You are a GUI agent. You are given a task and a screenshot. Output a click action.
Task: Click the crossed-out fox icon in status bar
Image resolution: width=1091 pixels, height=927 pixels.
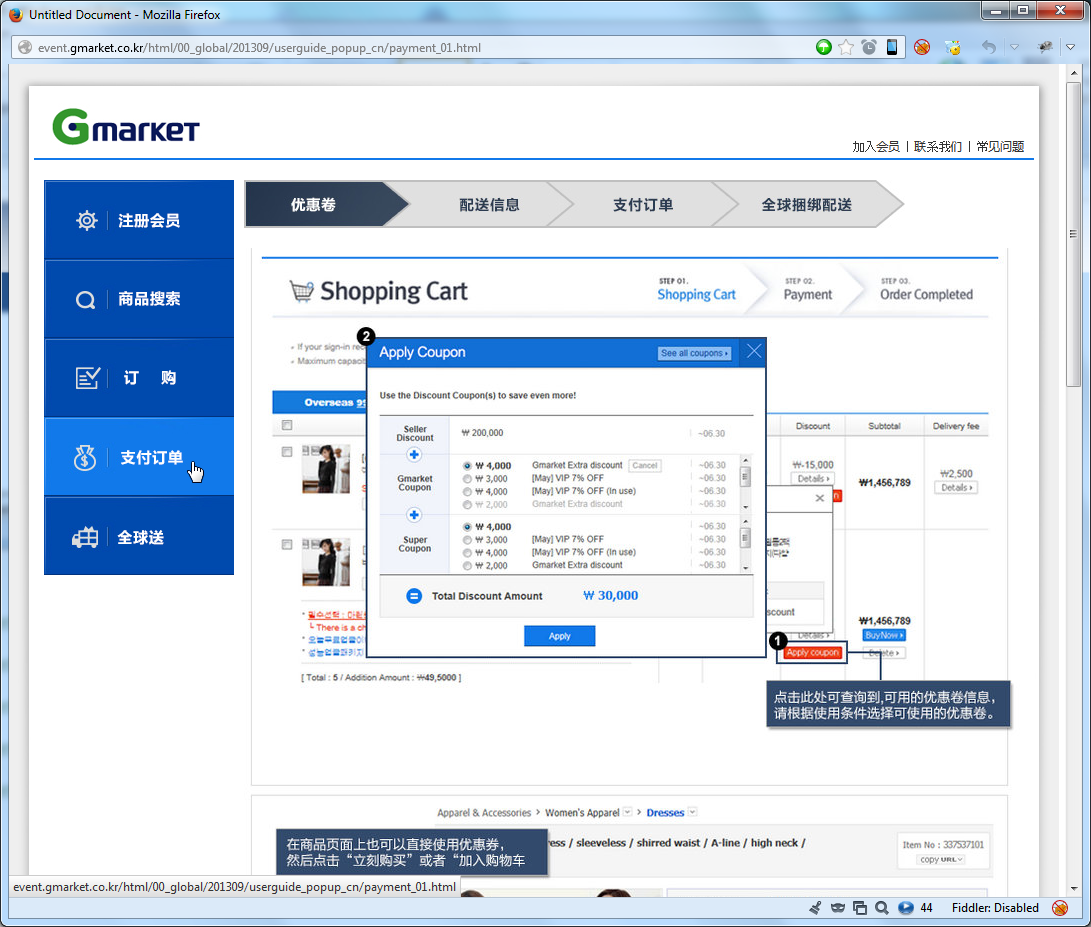[x=1060, y=908]
